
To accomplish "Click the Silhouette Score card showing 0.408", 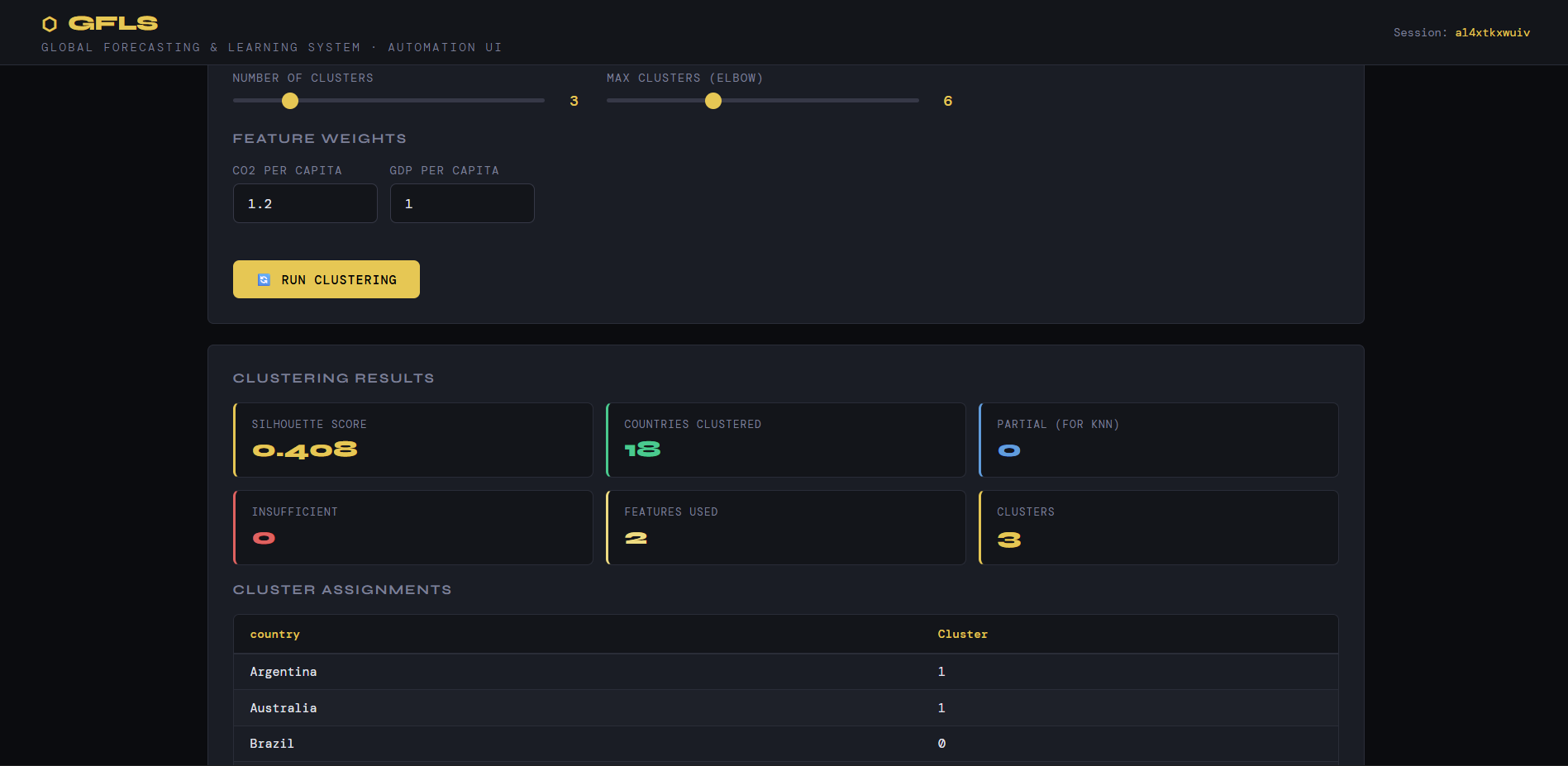I will coord(413,440).
